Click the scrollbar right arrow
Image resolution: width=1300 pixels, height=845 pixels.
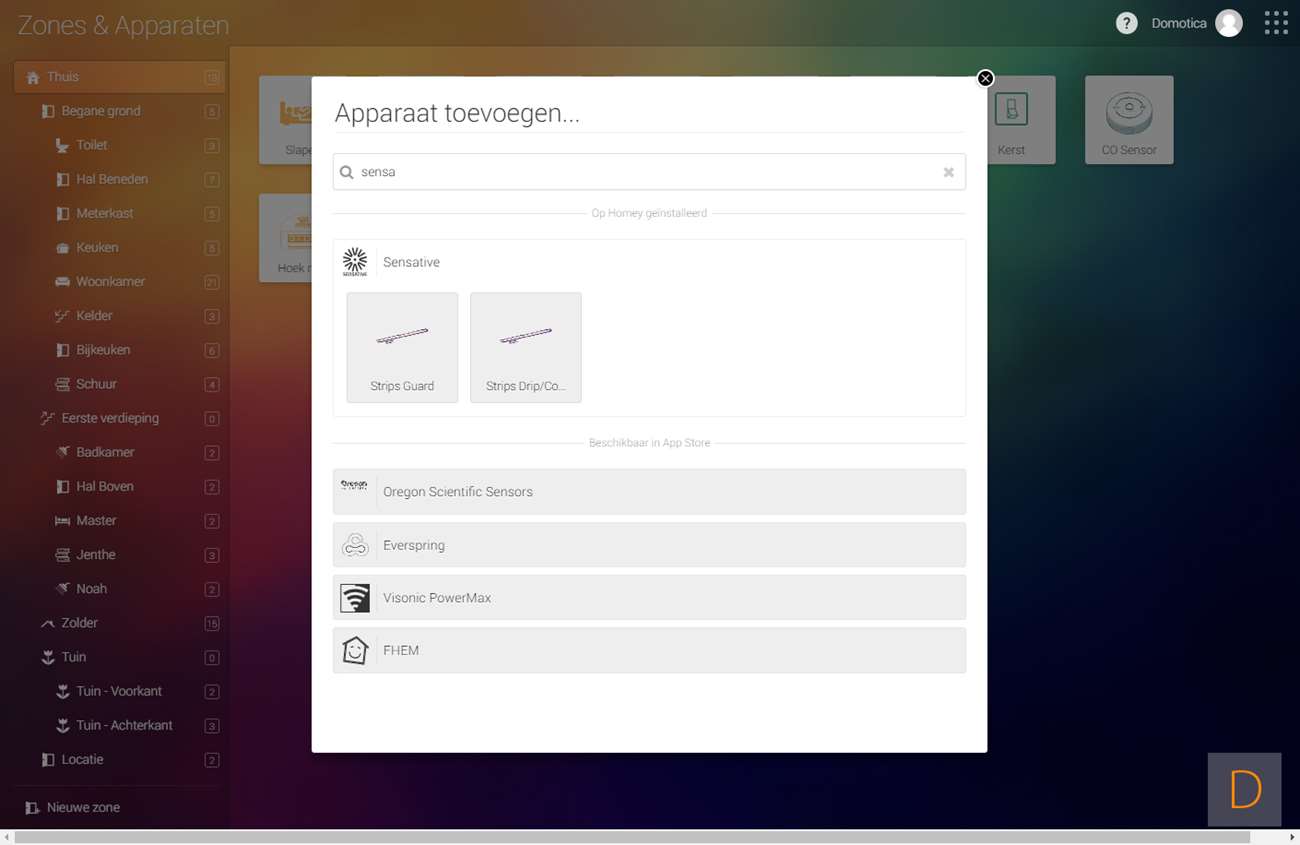(1292, 837)
